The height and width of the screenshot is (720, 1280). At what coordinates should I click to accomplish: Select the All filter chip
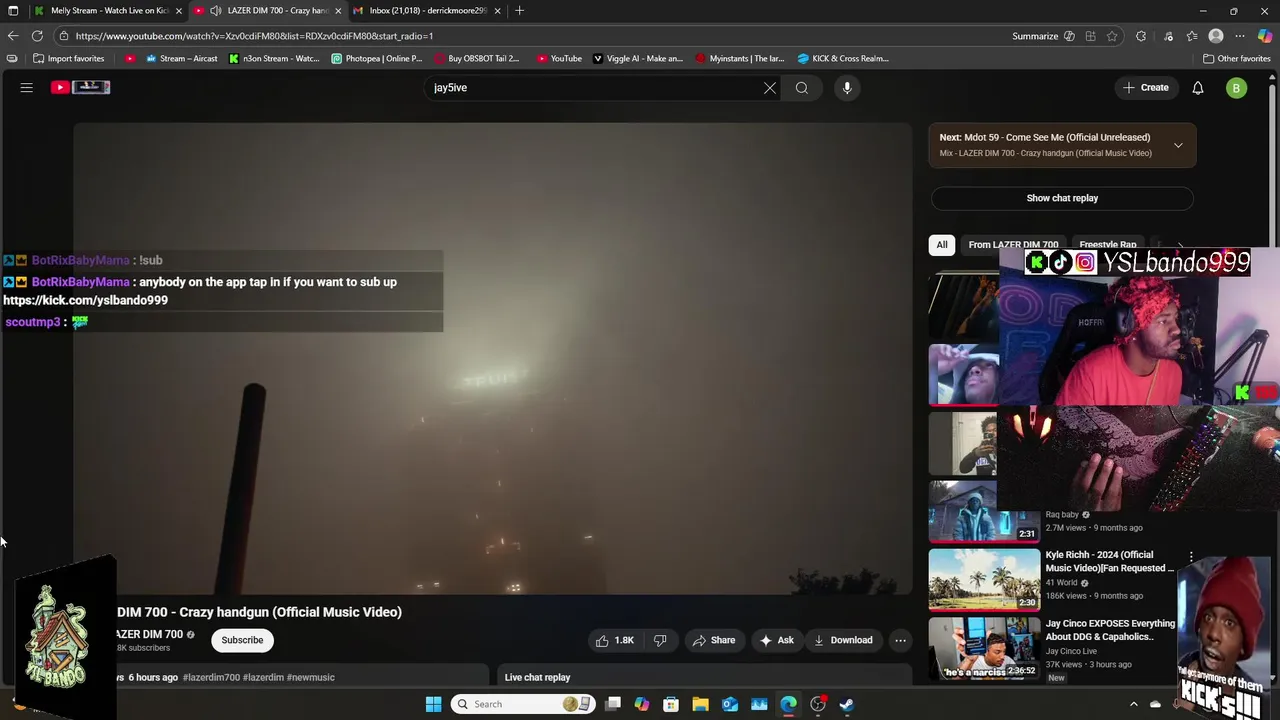coord(941,245)
